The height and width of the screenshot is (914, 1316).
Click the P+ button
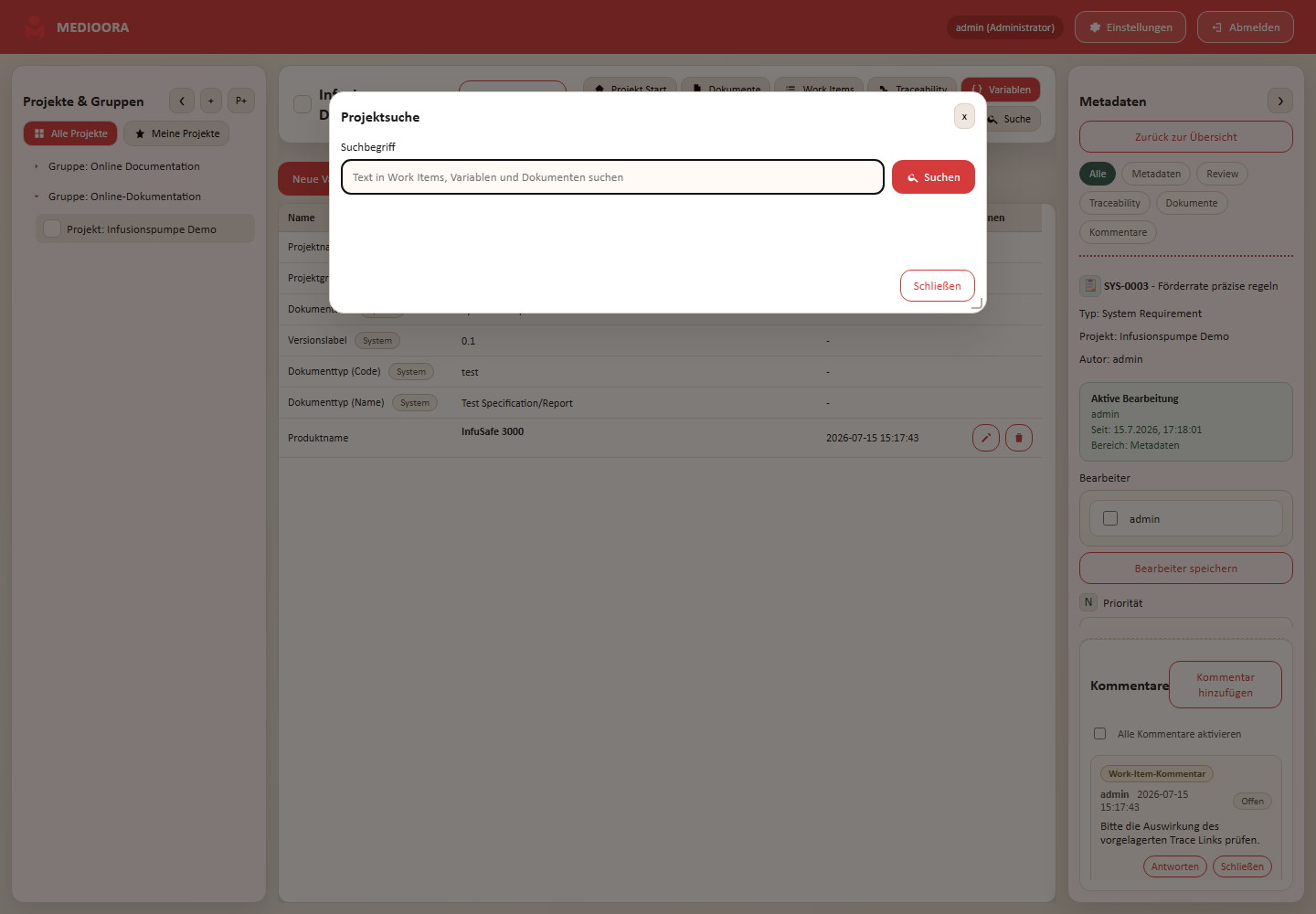(x=241, y=101)
